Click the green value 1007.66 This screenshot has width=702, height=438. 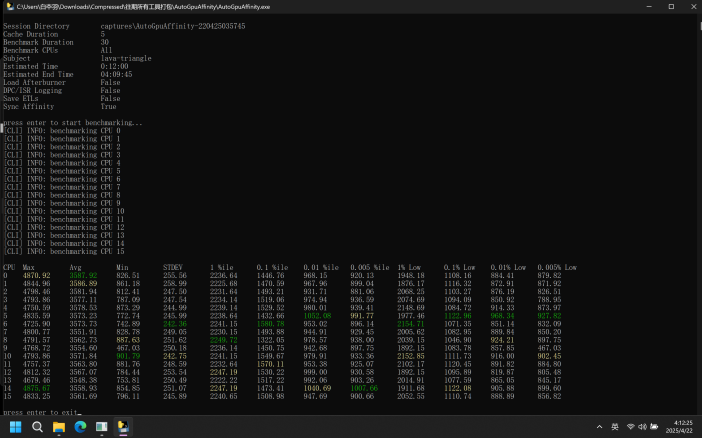364,388
